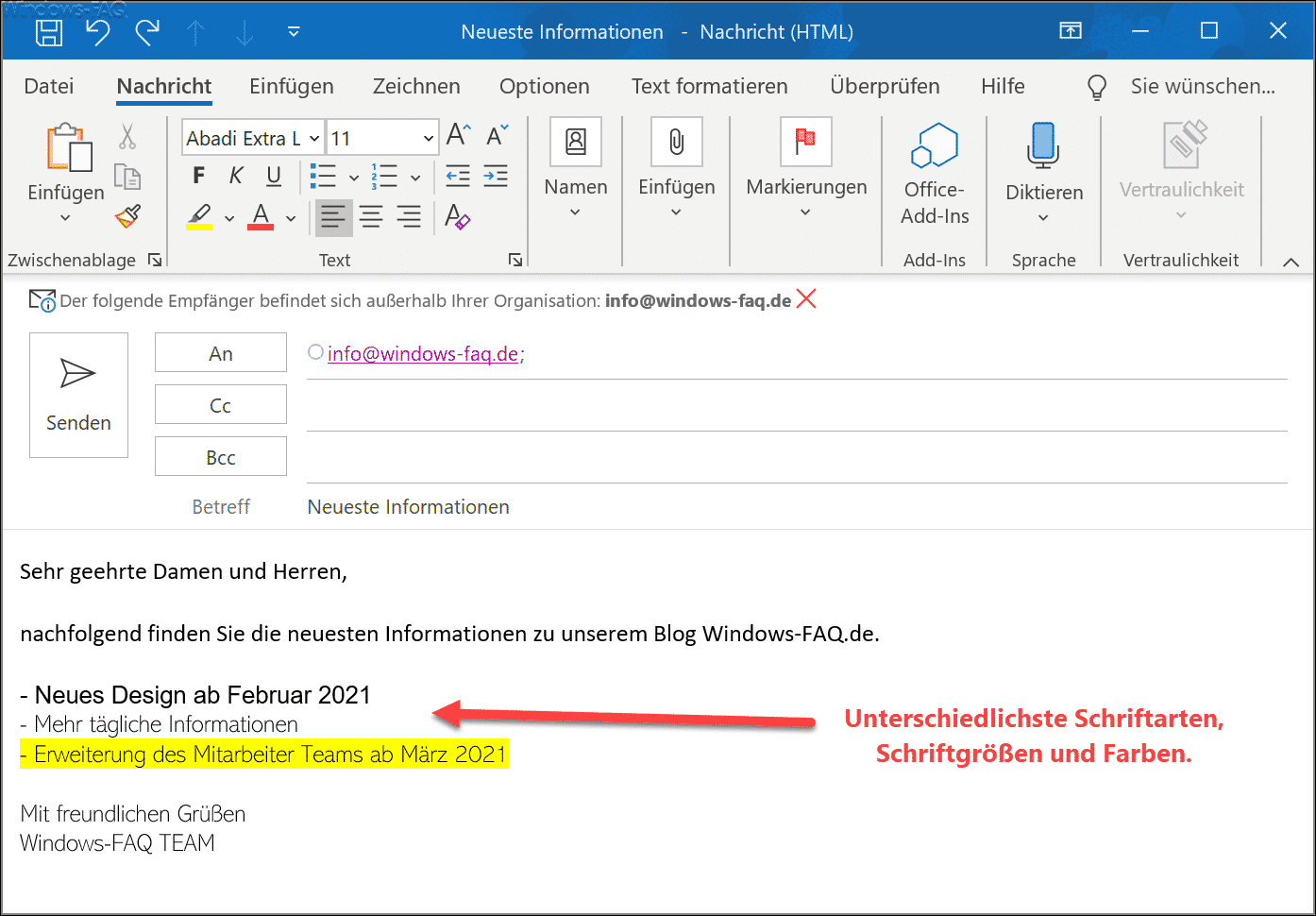Image resolution: width=1316 pixels, height=916 pixels.
Task: Click the Cc button
Action: (221, 405)
